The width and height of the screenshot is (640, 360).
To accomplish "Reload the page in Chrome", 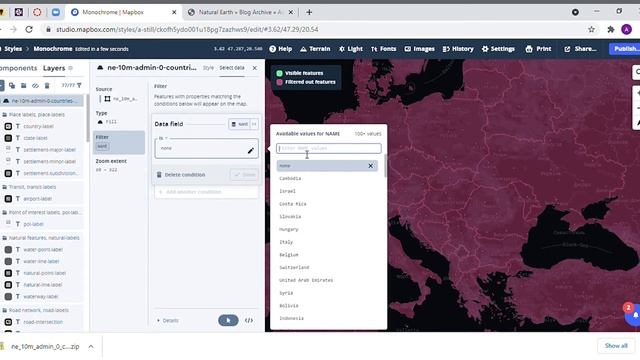I will coord(29,29).
